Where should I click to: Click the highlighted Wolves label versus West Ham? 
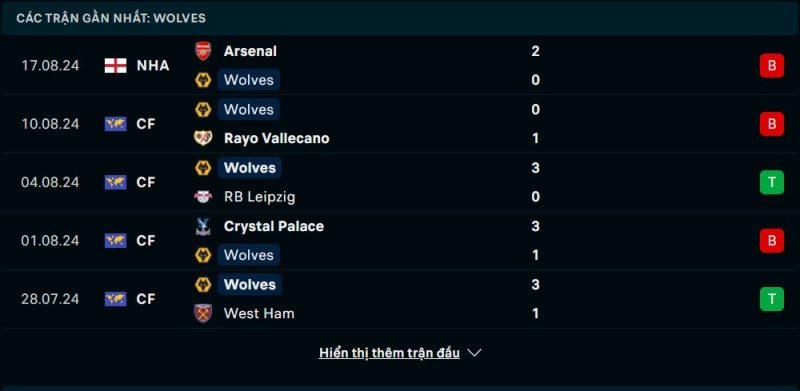(249, 284)
